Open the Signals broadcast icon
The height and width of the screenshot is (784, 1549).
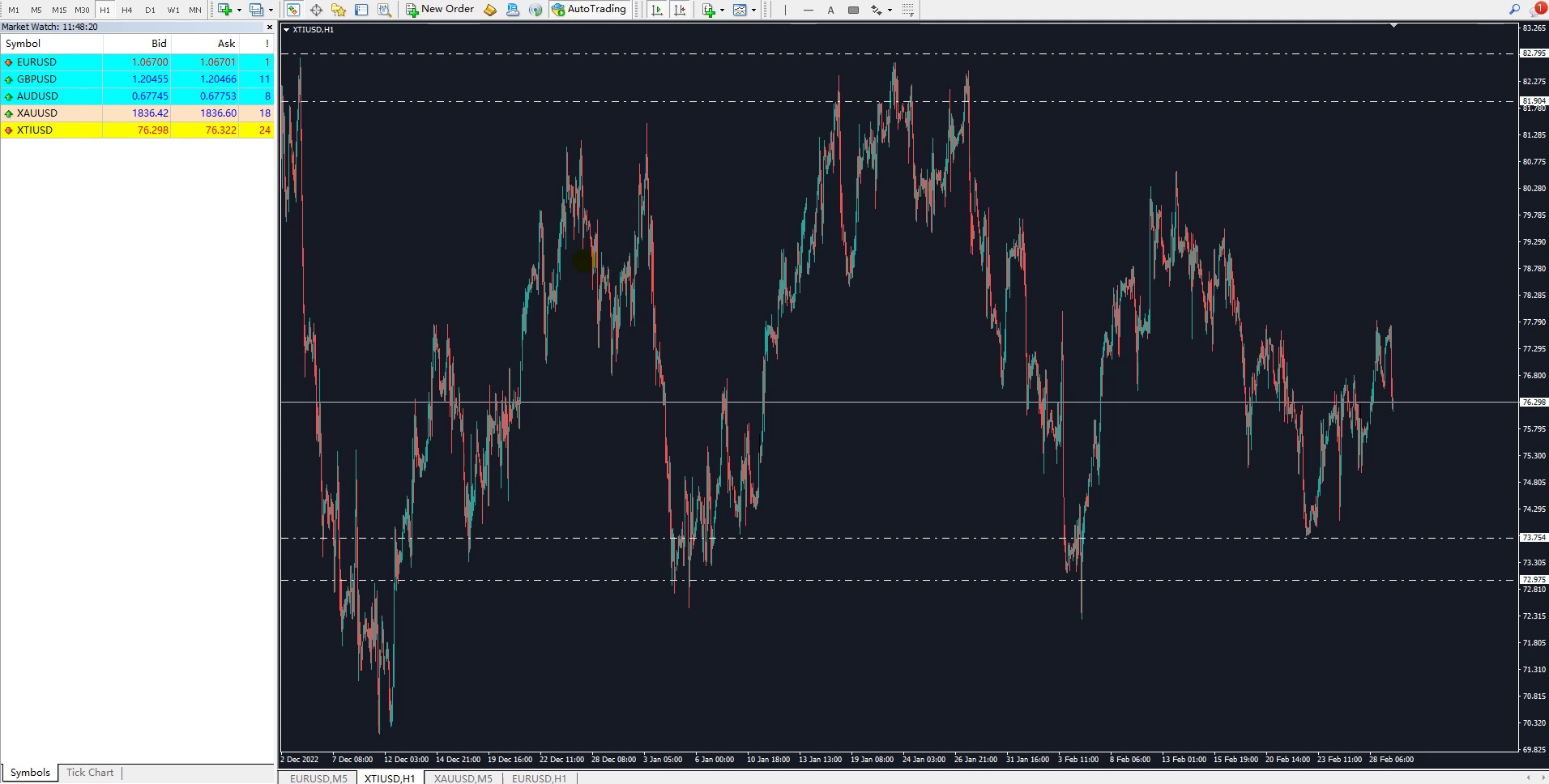pyautogui.click(x=536, y=10)
